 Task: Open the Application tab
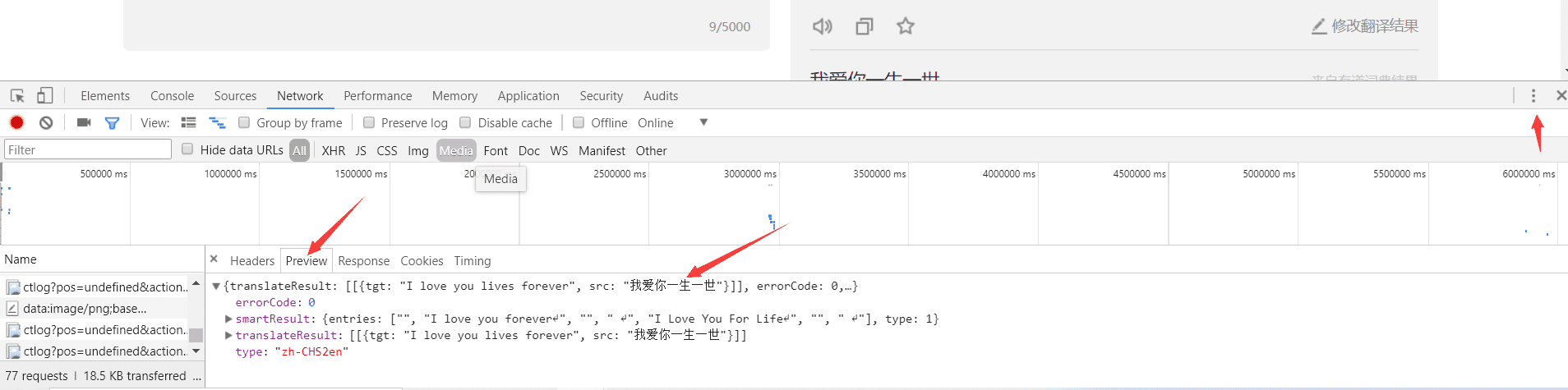click(x=528, y=96)
